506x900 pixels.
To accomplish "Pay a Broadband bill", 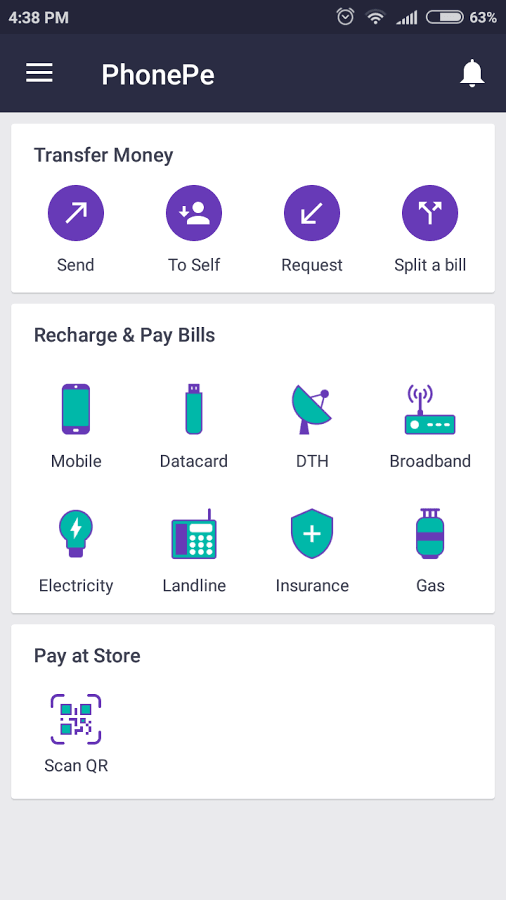I will coord(430,409).
